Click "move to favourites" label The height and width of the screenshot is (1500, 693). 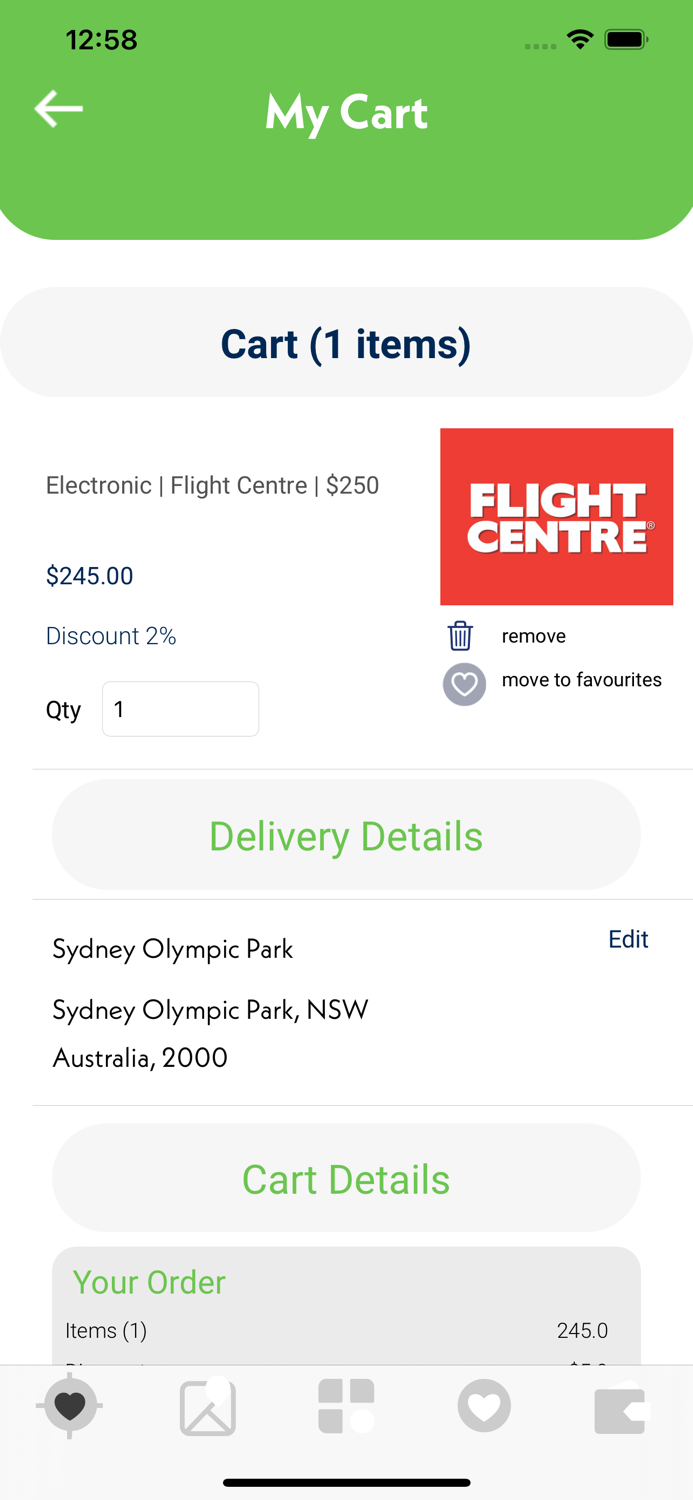tap(581, 680)
